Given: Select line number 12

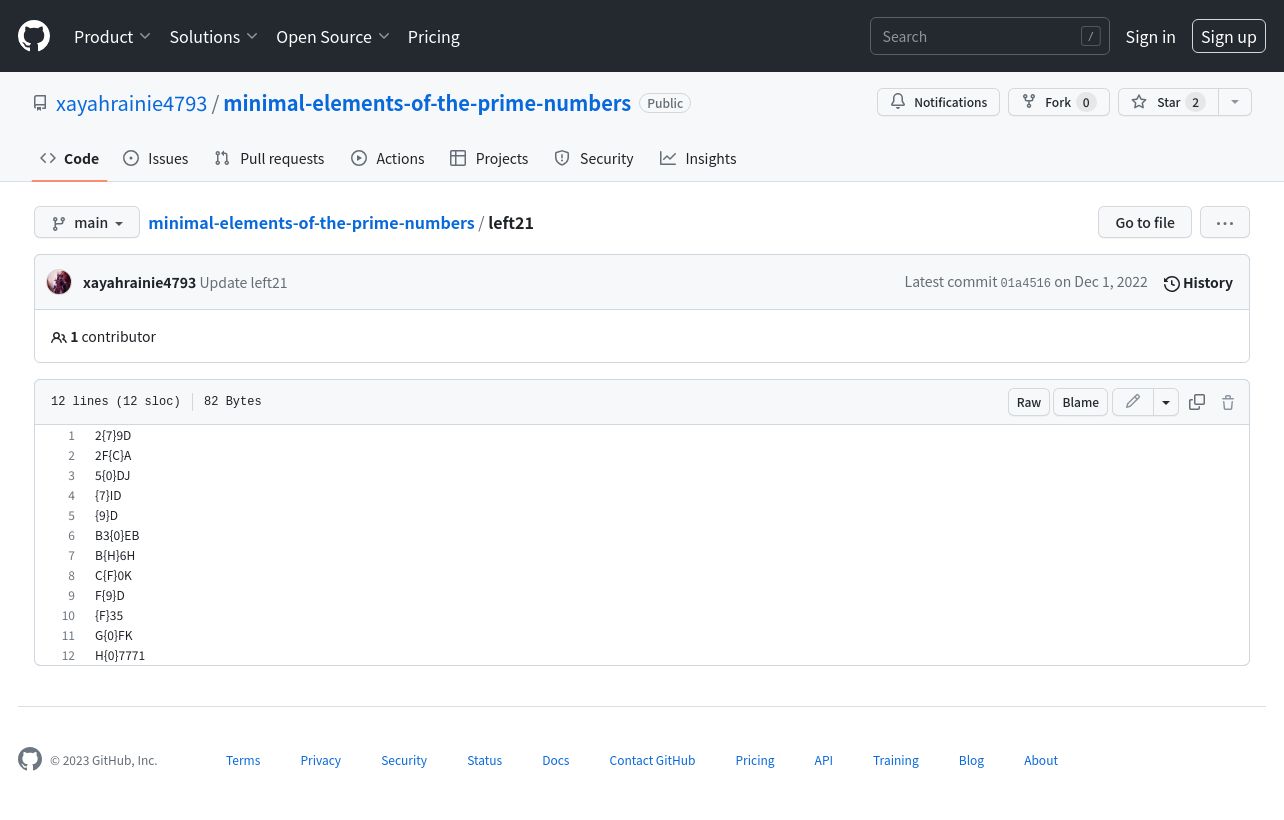Looking at the screenshot, I should (x=68, y=656).
